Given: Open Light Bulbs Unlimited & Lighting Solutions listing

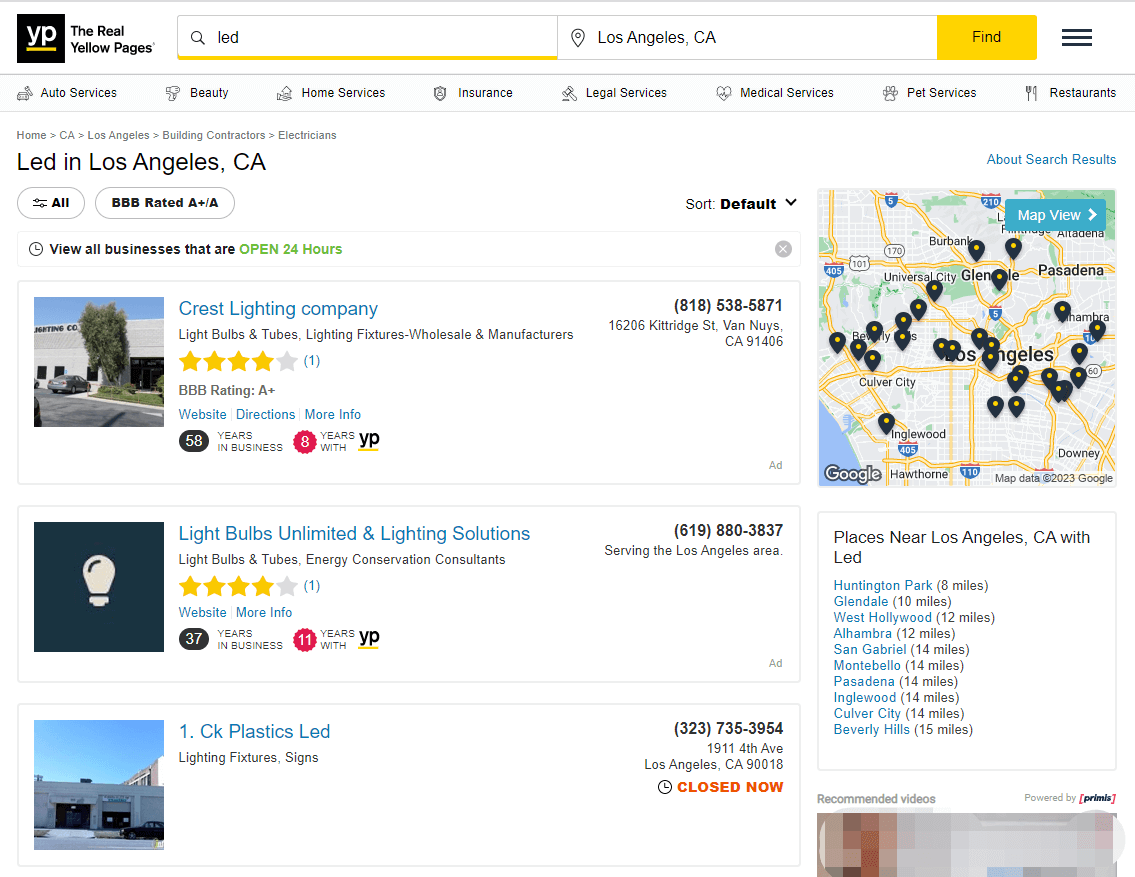Looking at the screenshot, I should tap(354, 534).
